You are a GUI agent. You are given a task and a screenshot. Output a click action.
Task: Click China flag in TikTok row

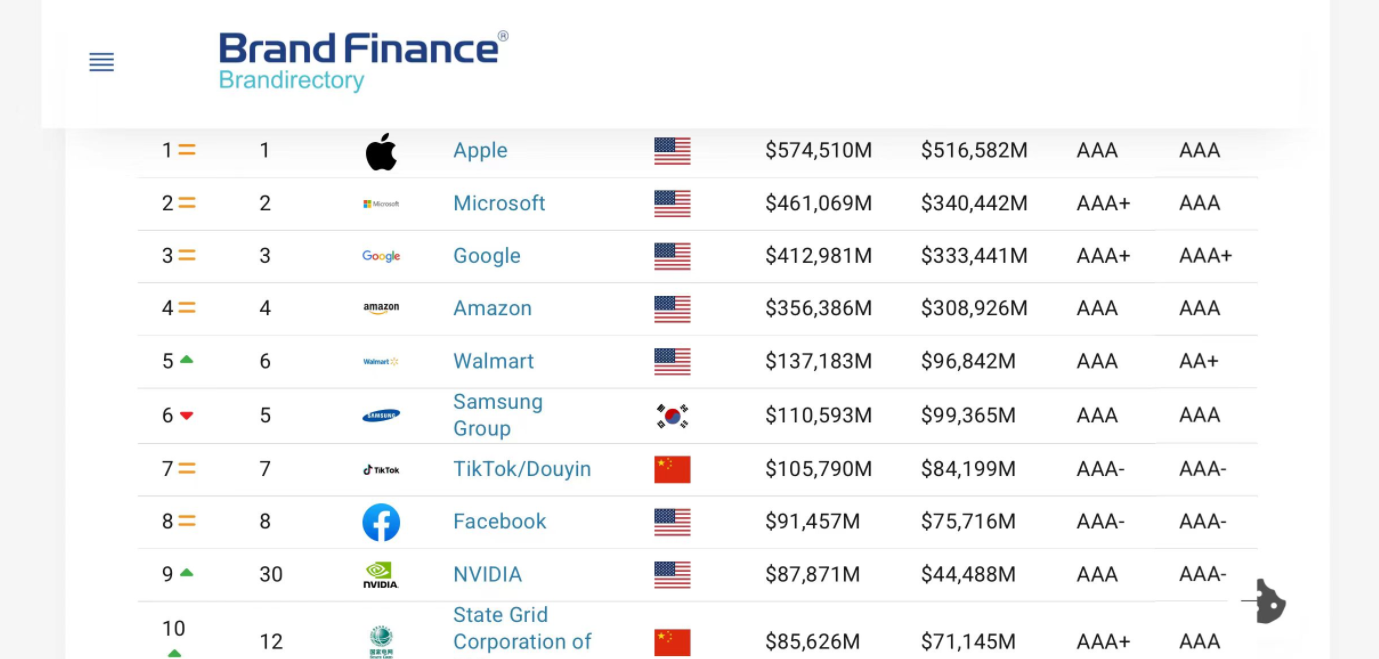click(x=672, y=470)
